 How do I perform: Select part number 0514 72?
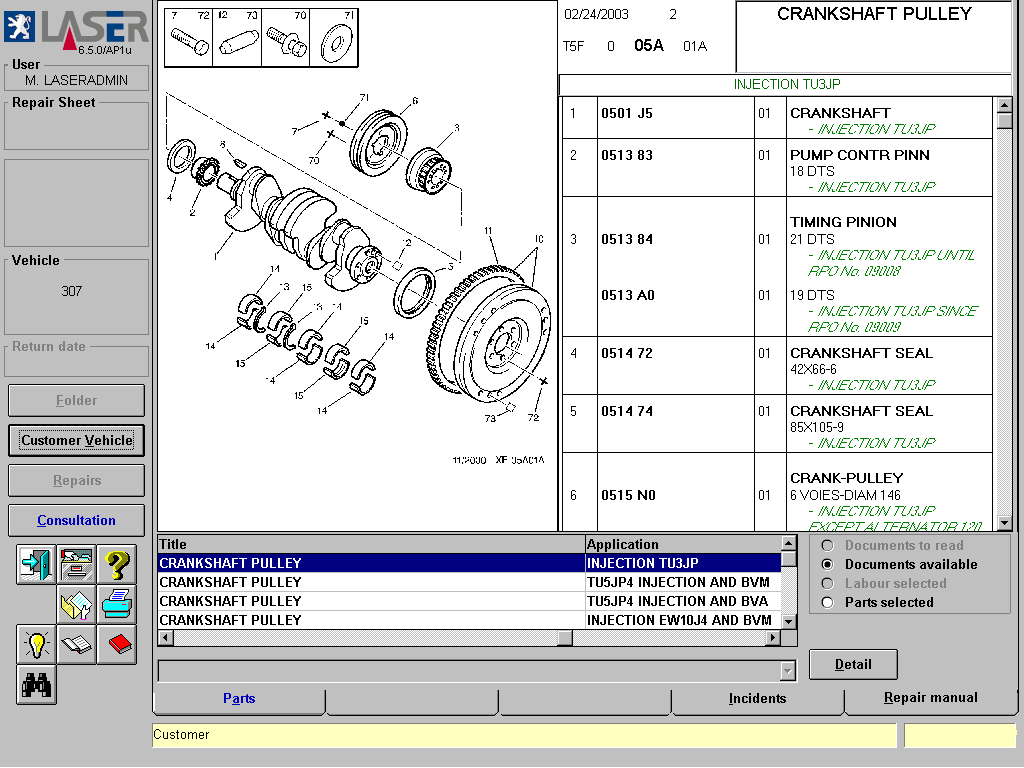627,353
